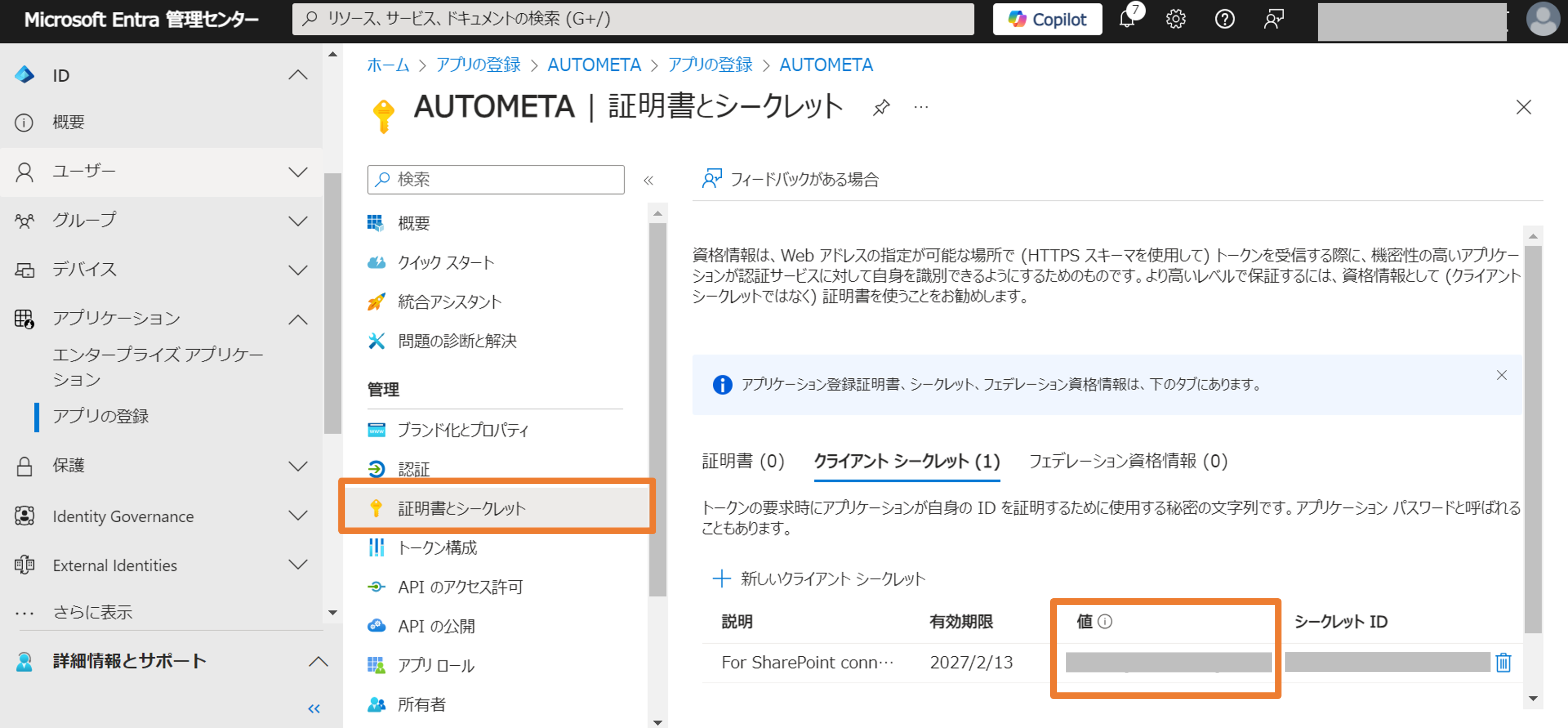
Task: Click the left navigation scrollbar thumb
Action: point(332,303)
